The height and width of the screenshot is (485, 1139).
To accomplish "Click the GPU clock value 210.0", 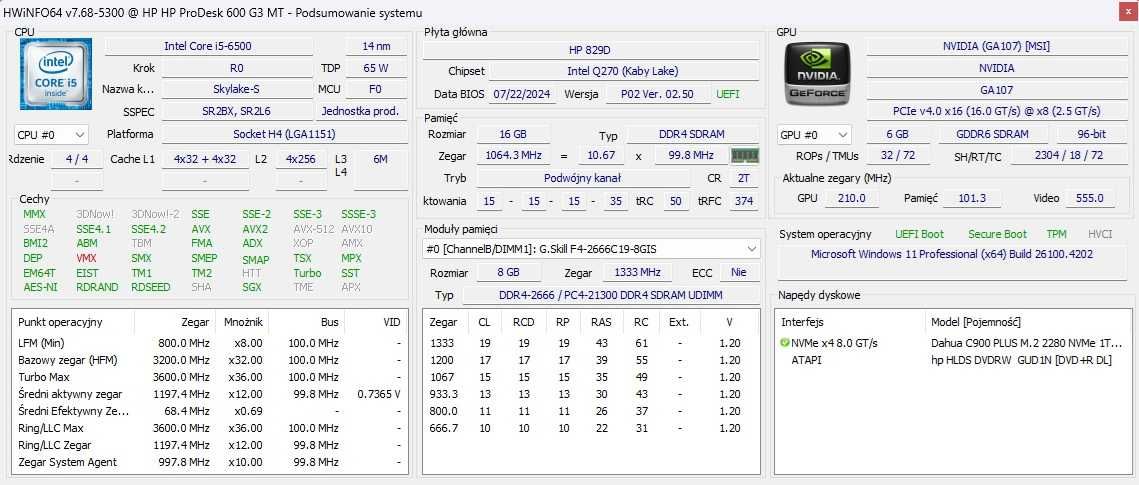I will (x=851, y=198).
